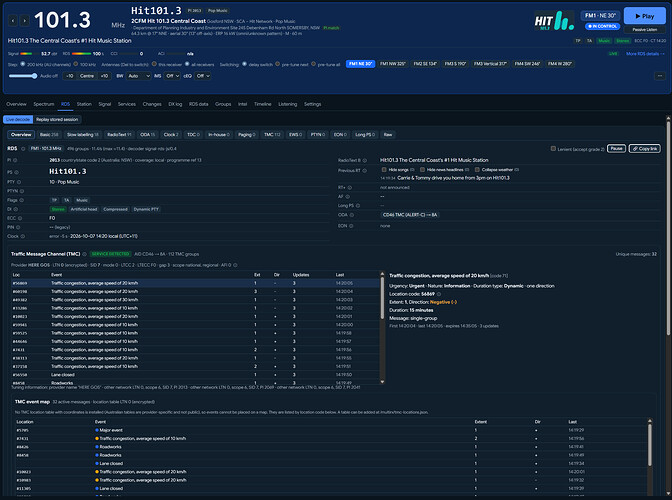
Task: Step frequency up with the +10 button
Action: (104, 76)
